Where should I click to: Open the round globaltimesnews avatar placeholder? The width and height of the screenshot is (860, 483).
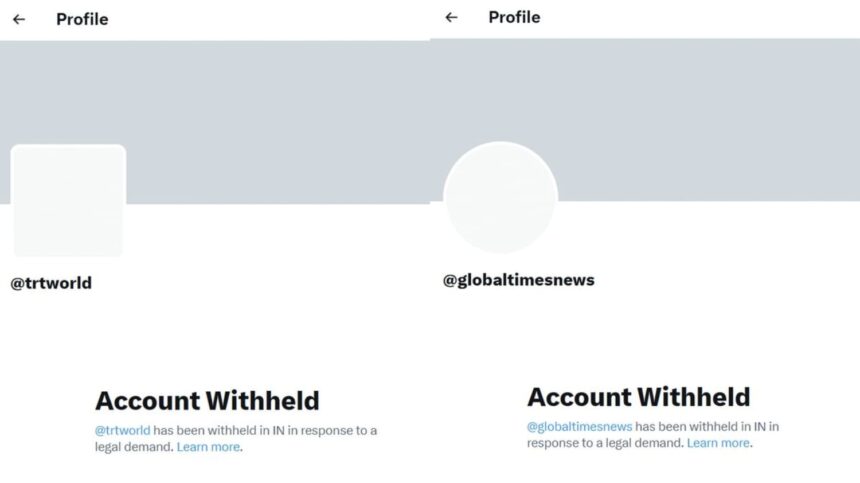[x=500, y=197]
